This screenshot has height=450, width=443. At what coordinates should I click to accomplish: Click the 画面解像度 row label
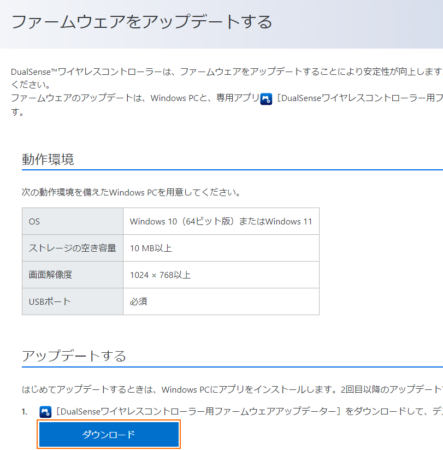tap(73, 275)
